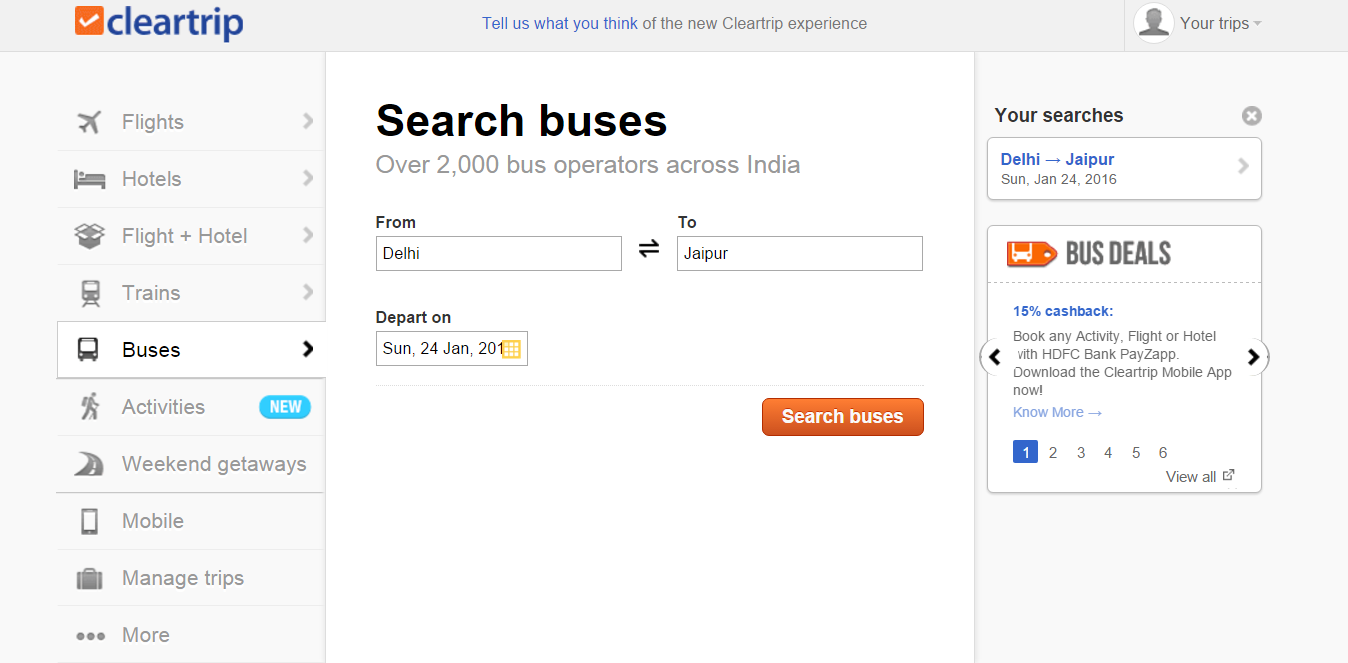Click the Flights airplane icon
Screen dimensions: 1348x663
89,122
